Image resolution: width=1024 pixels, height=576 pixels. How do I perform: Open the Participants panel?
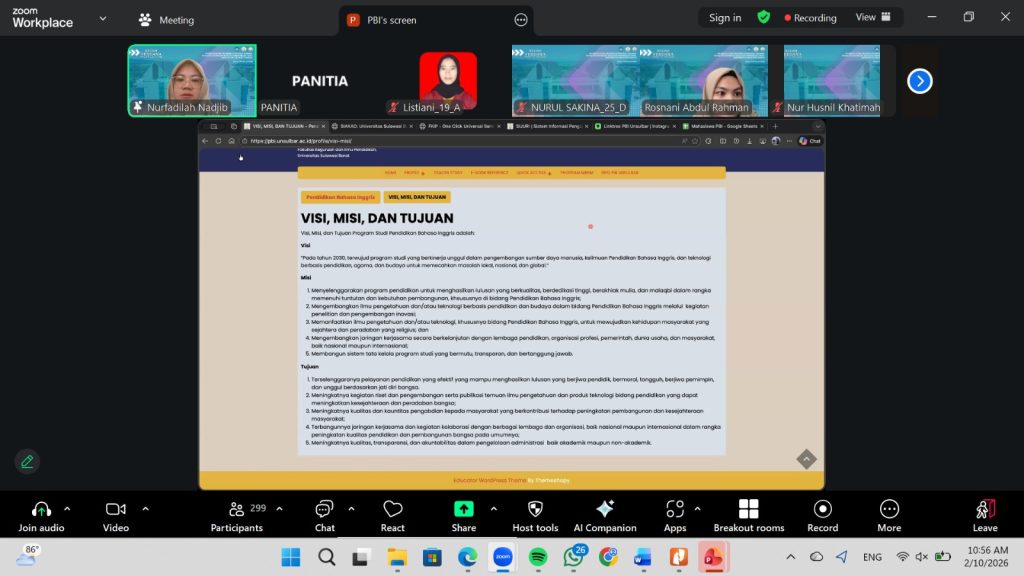pyautogui.click(x=237, y=515)
